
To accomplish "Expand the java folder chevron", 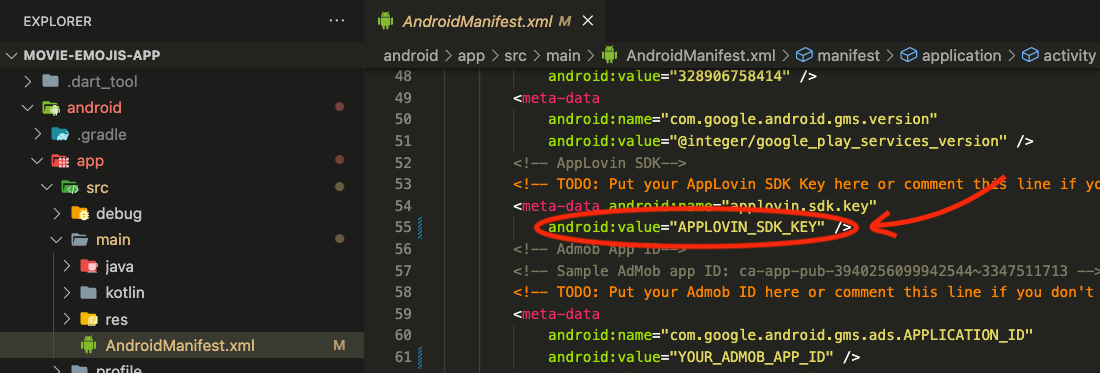I will tap(67, 266).
